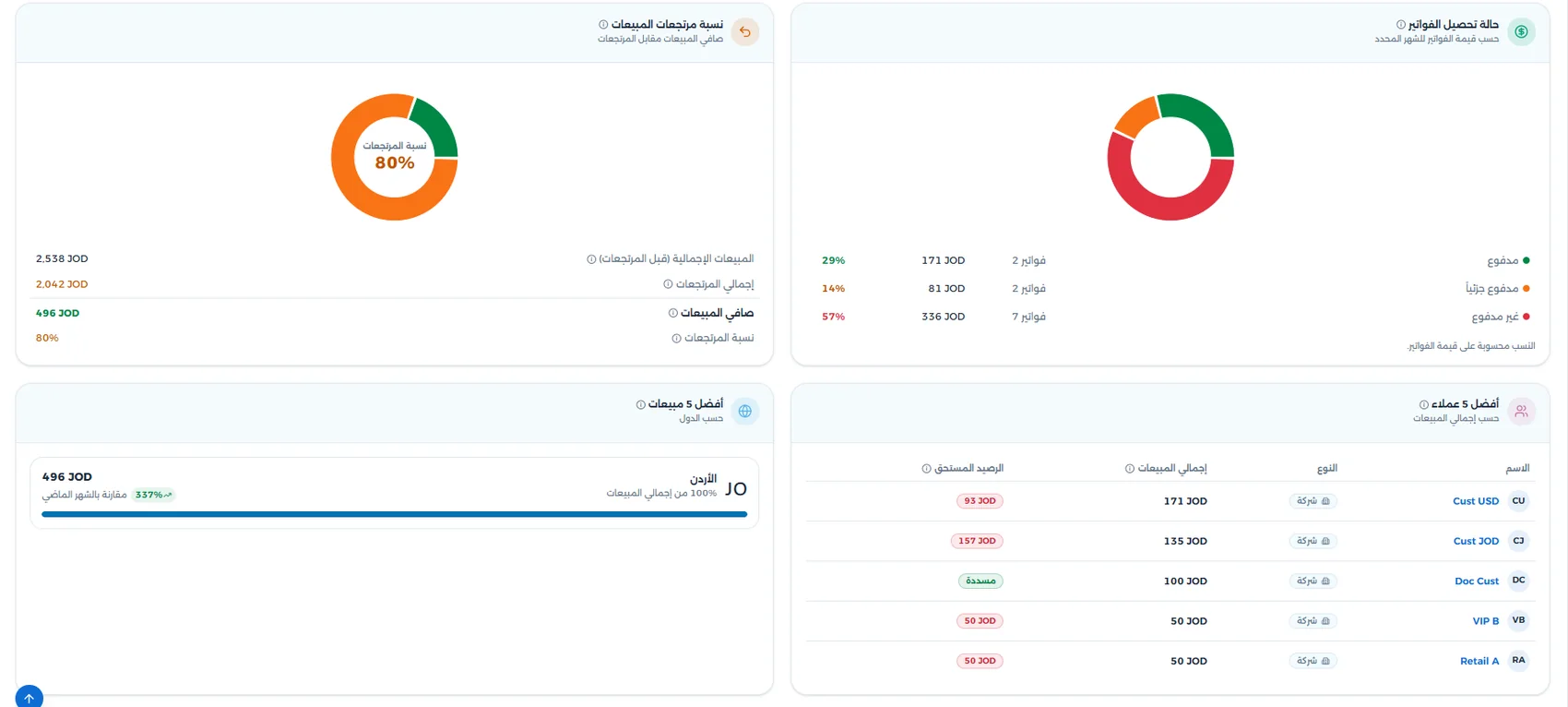Screen dimensions: 1568x707
Task: Click the 336 JOD unpaid invoices value
Action: (943, 317)
